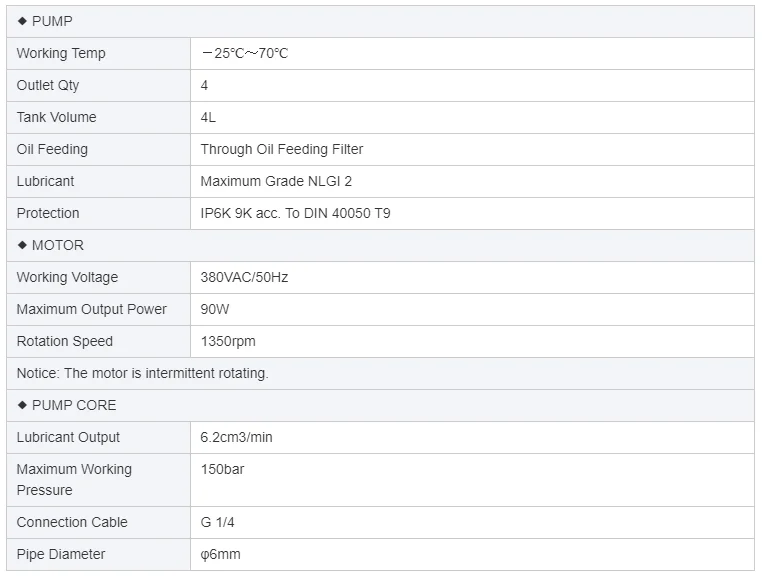Image resolution: width=762 pixels, height=583 pixels.
Task: Select the G 1/4 connection value
Action: point(217,522)
